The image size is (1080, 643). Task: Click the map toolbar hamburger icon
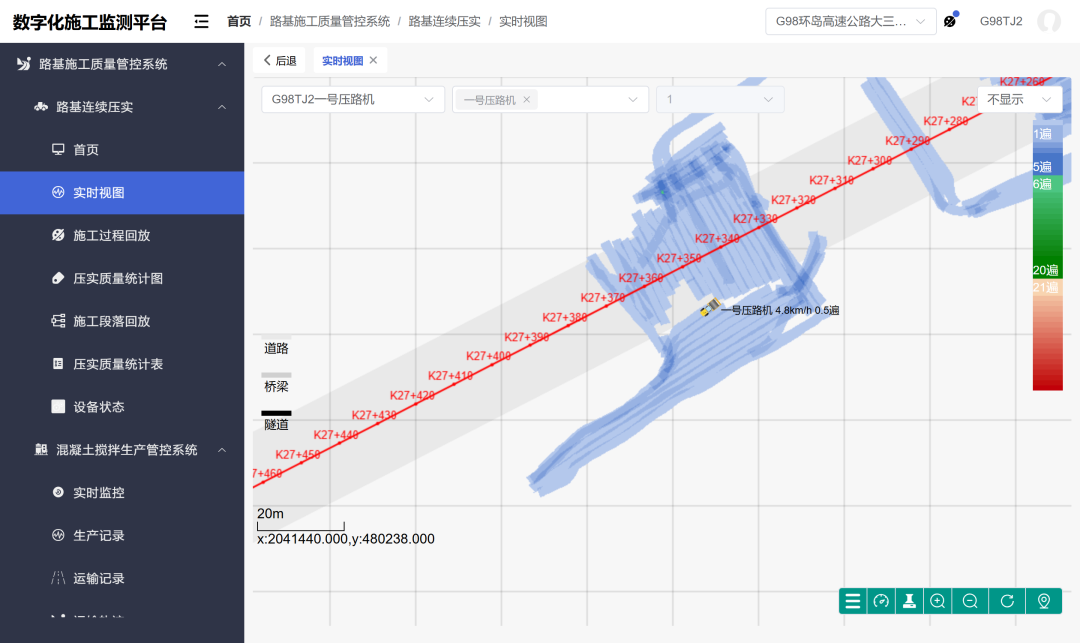click(x=853, y=601)
